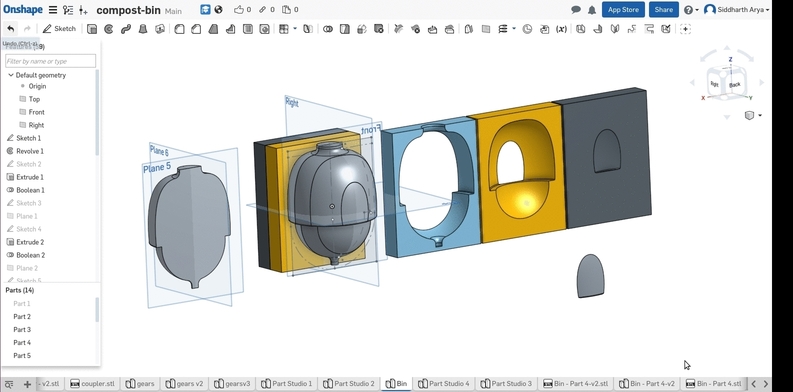Toggle visibility of Part 1 in the parts list
Screen dimensions: 793x392
[22, 303]
